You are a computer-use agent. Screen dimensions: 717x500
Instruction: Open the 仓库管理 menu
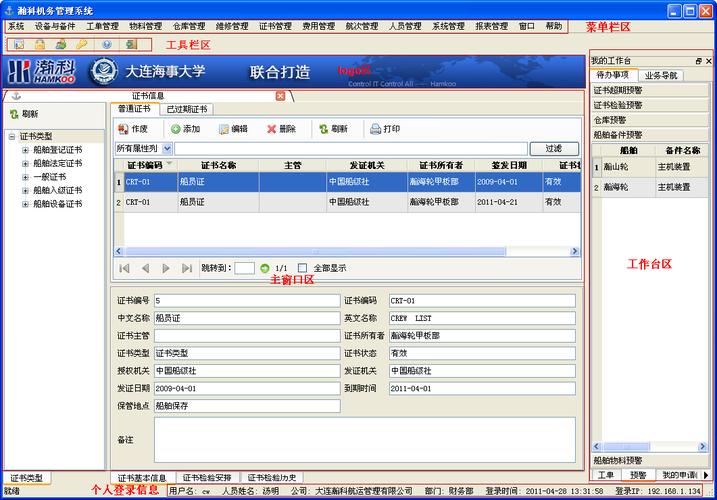[x=189, y=27]
